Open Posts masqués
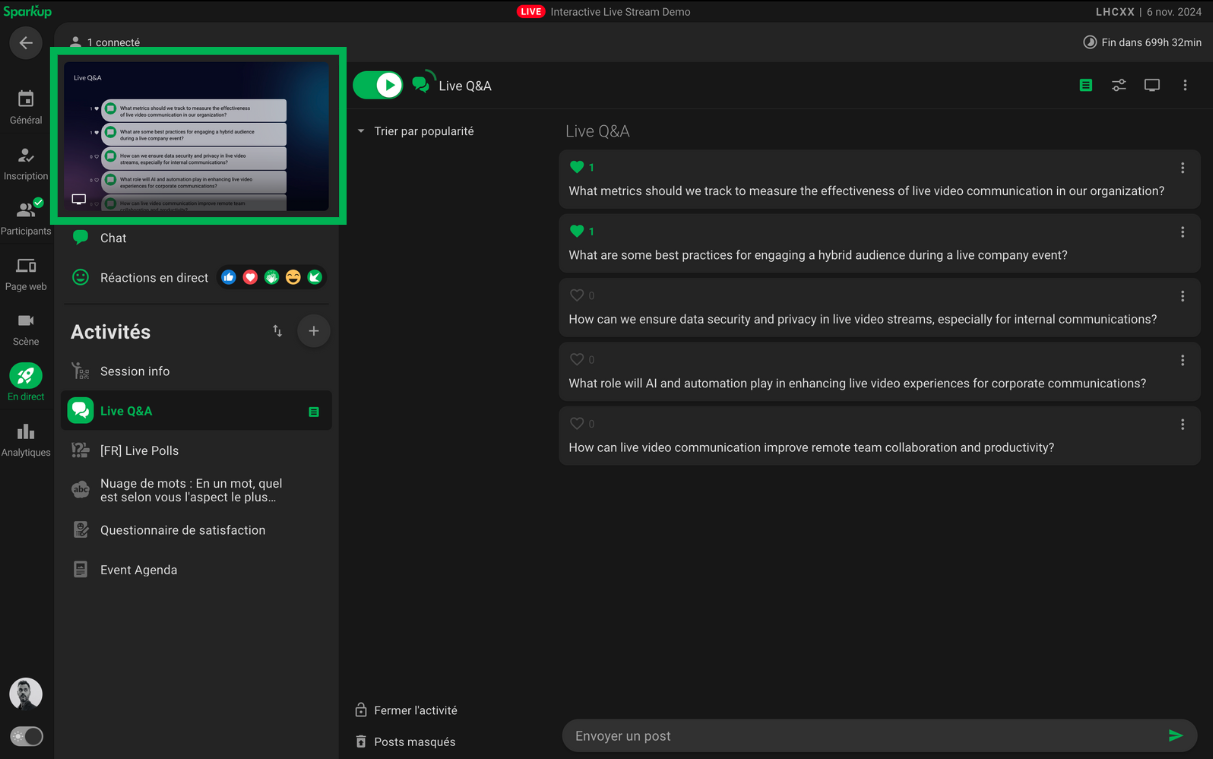The width and height of the screenshot is (1213, 759). [x=414, y=742]
